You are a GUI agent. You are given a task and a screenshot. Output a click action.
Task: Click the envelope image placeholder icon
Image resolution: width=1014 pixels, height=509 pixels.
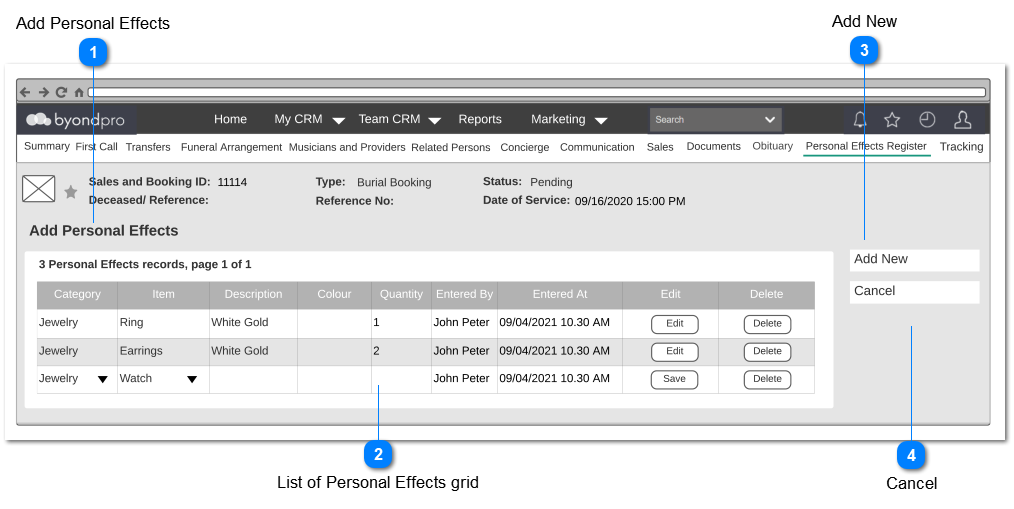[x=39, y=189]
